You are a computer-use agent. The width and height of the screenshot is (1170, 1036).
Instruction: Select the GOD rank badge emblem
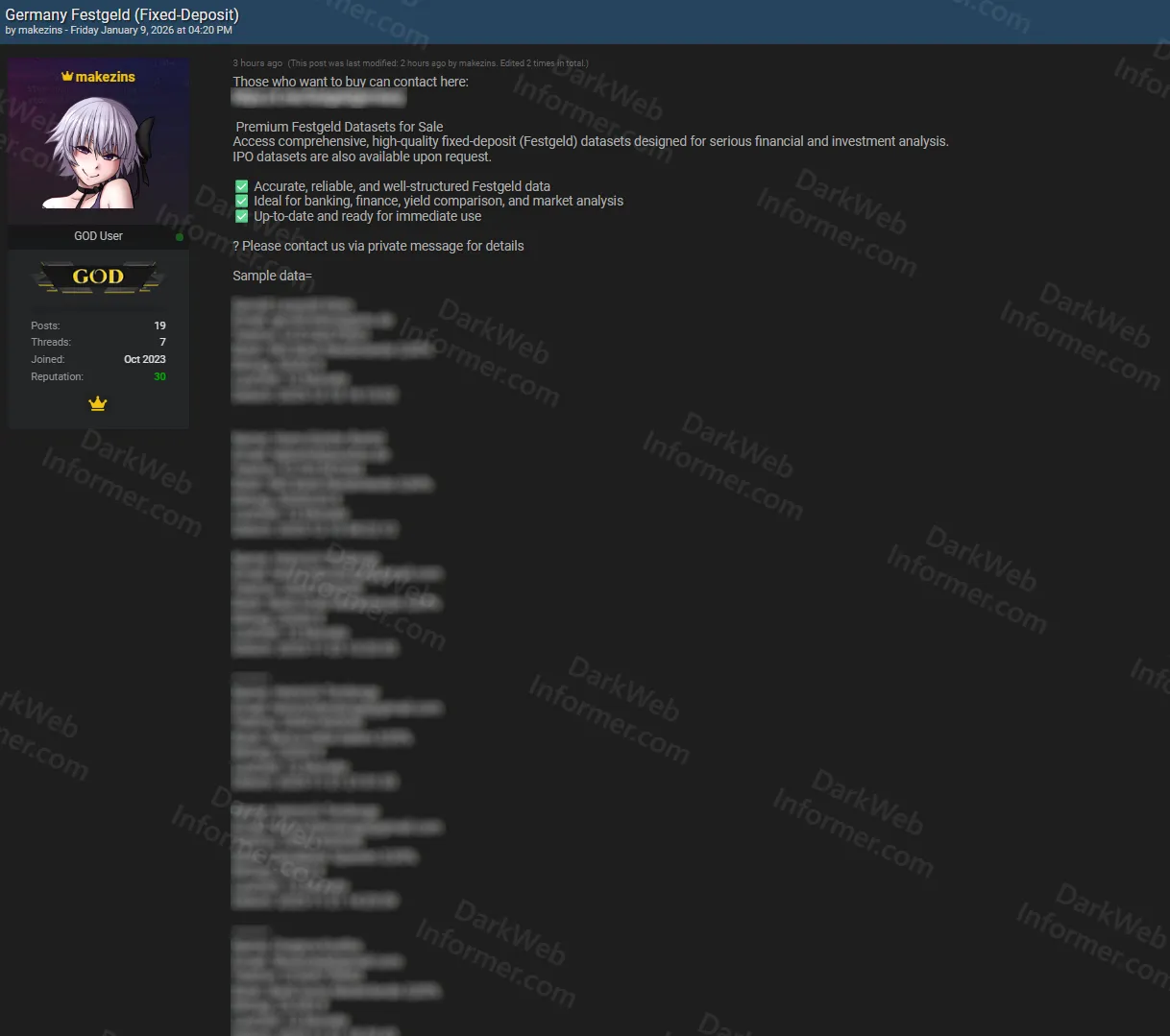[98, 277]
